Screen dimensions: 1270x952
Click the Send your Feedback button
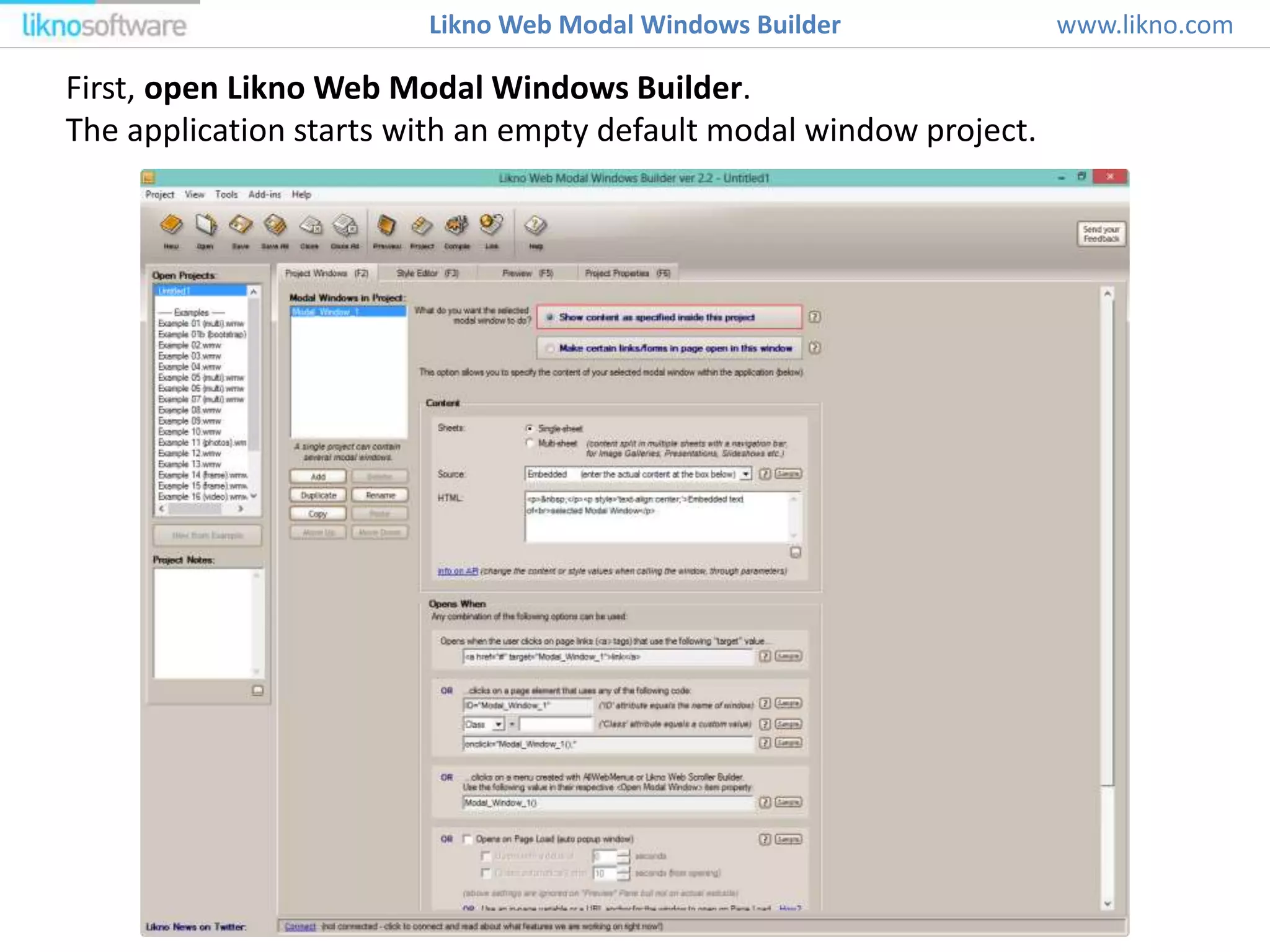(x=1101, y=234)
